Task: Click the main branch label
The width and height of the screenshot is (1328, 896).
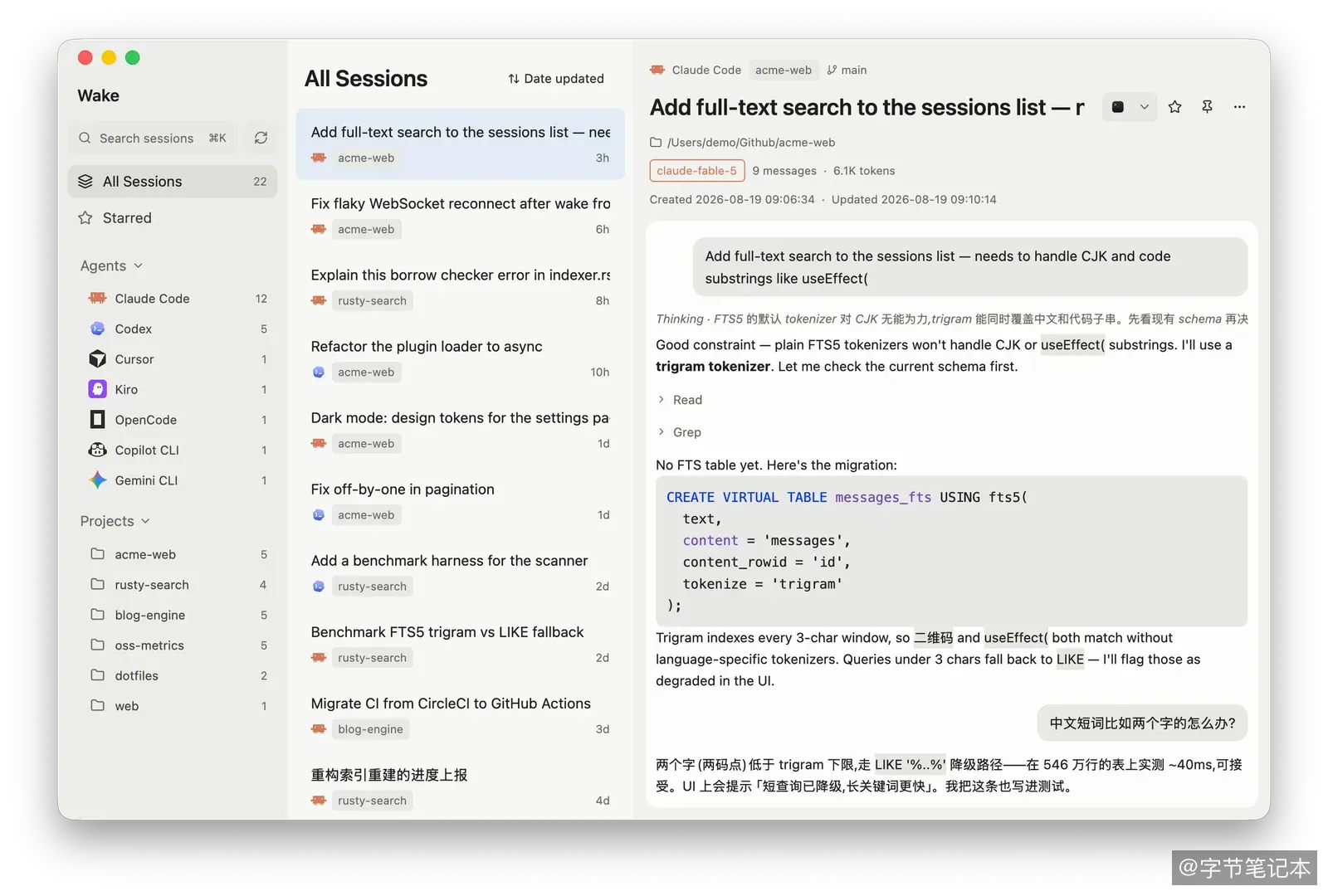Action: point(854,70)
